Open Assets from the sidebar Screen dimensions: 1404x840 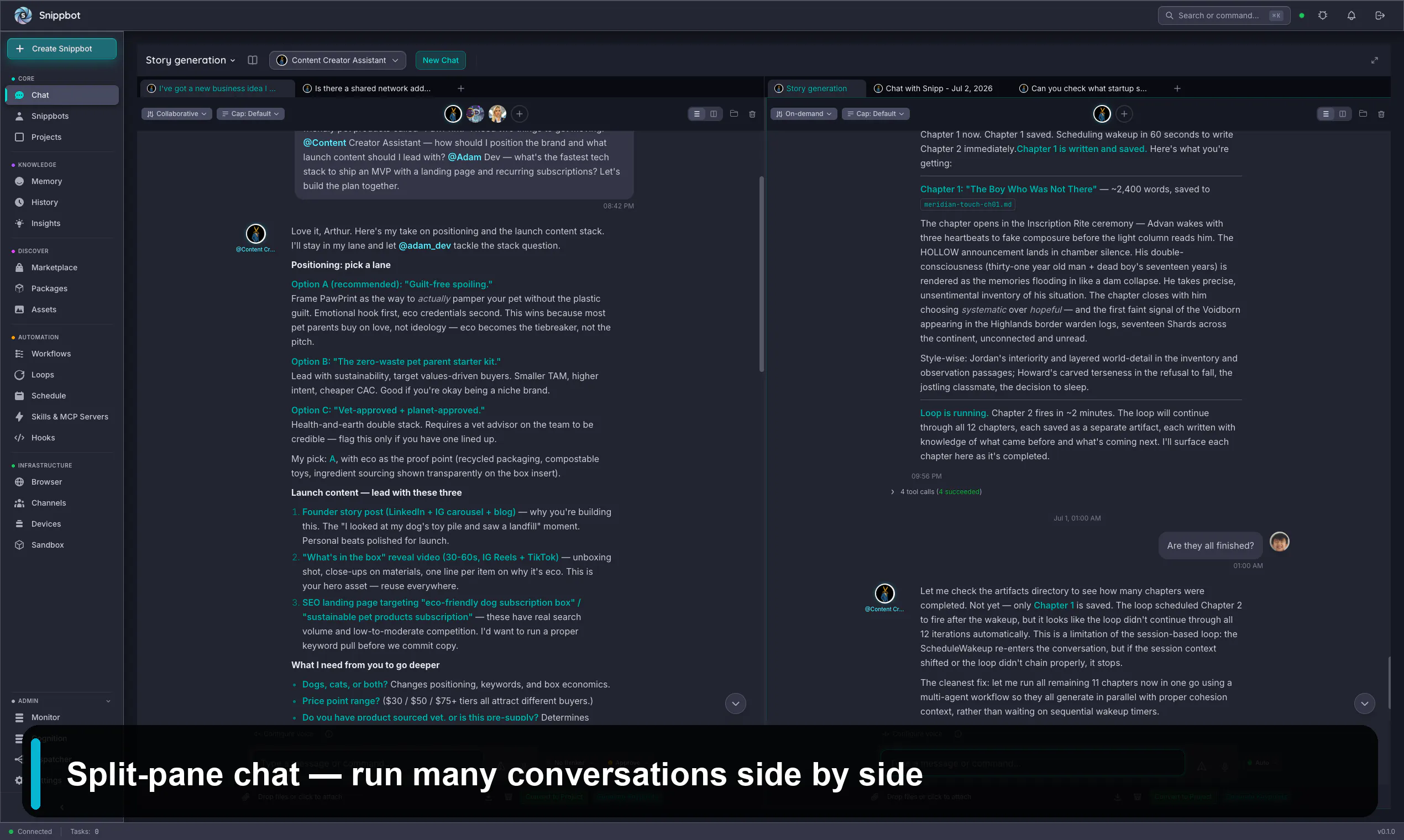pyautogui.click(x=61, y=309)
